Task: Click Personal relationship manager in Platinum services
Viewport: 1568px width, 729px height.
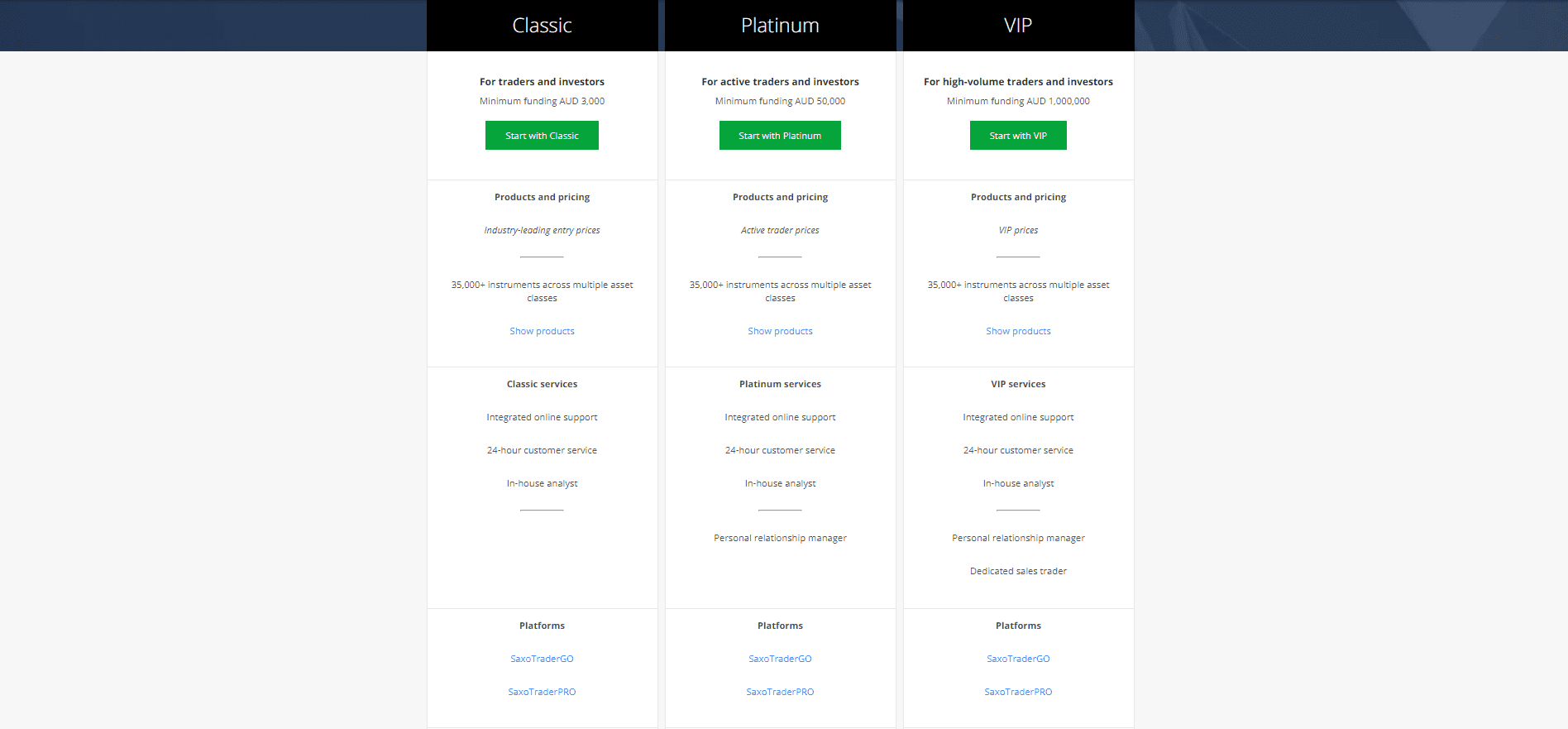Action: tap(780, 538)
